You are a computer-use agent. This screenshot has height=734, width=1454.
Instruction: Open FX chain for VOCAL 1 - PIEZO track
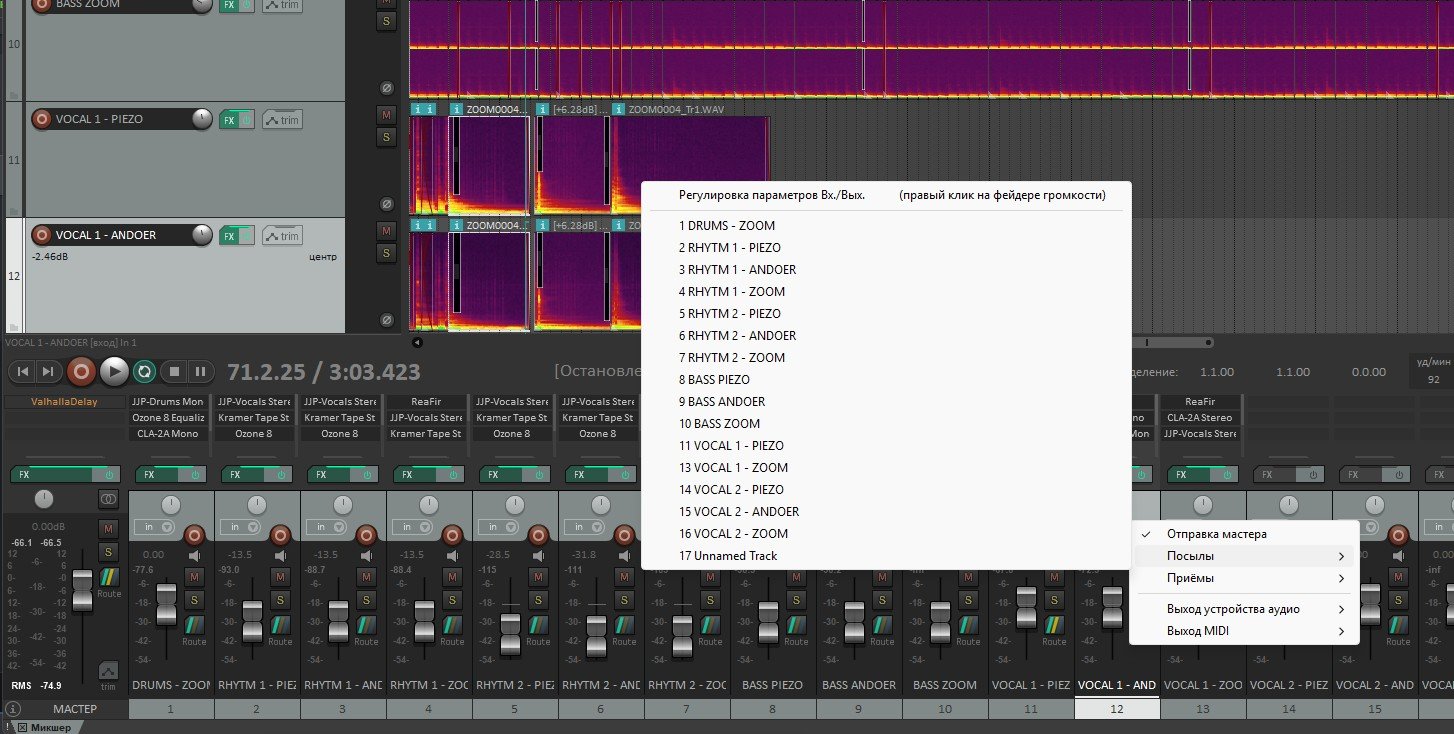pos(229,120)
